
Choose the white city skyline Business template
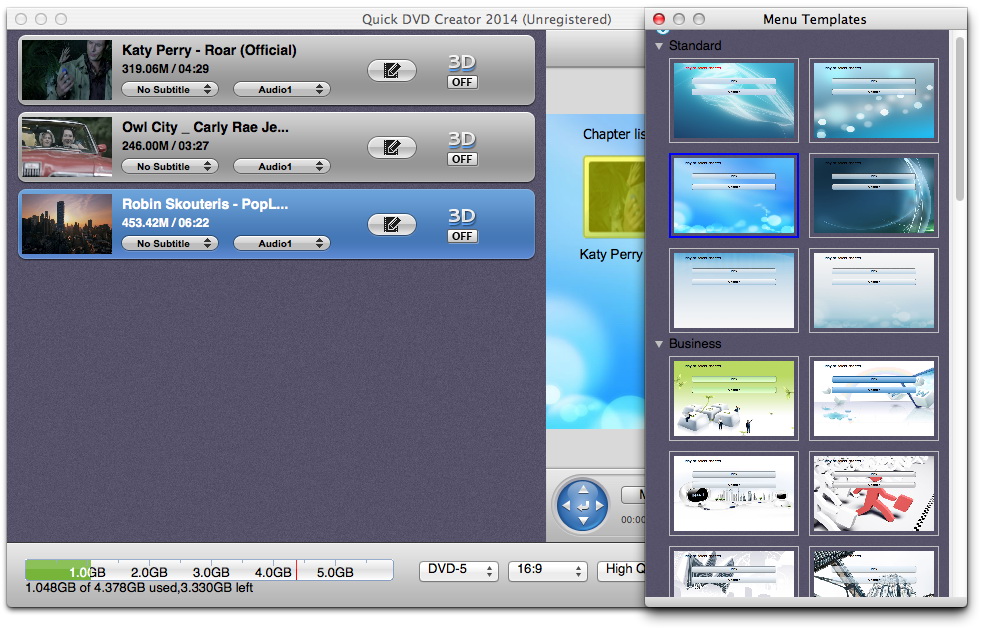click(733, 494)
